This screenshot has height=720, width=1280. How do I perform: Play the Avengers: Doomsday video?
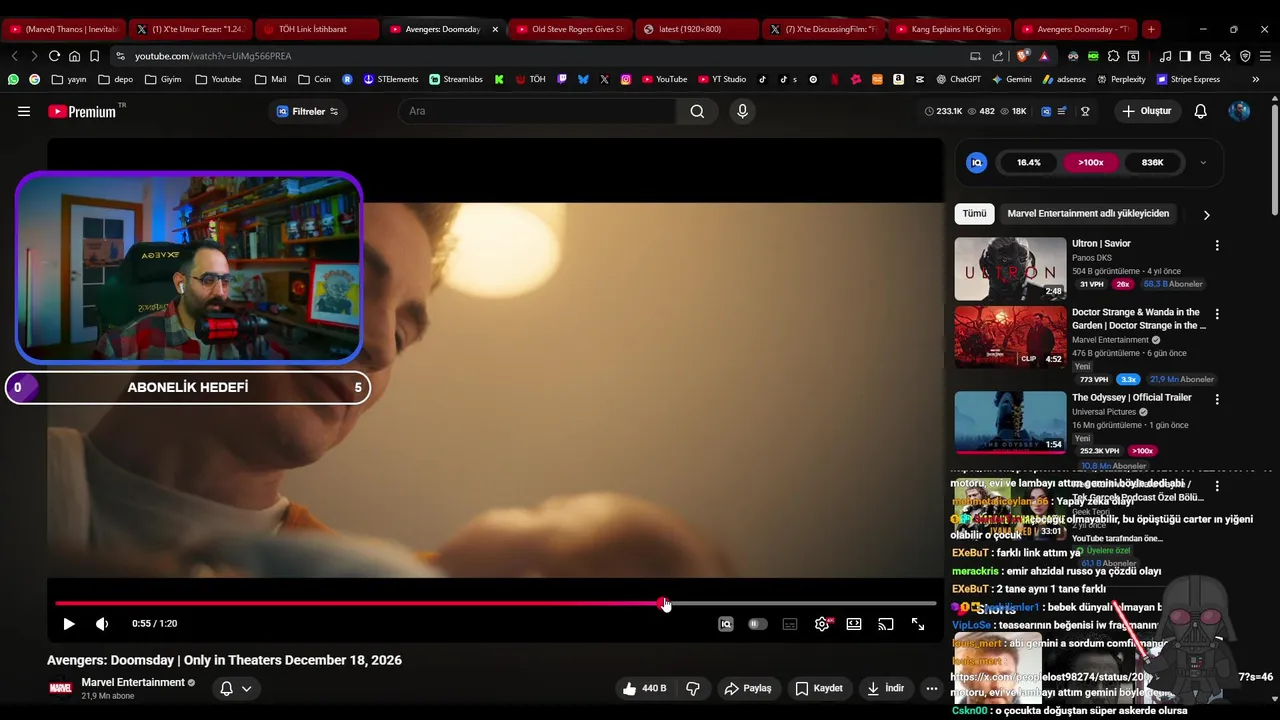pos(69,624)
